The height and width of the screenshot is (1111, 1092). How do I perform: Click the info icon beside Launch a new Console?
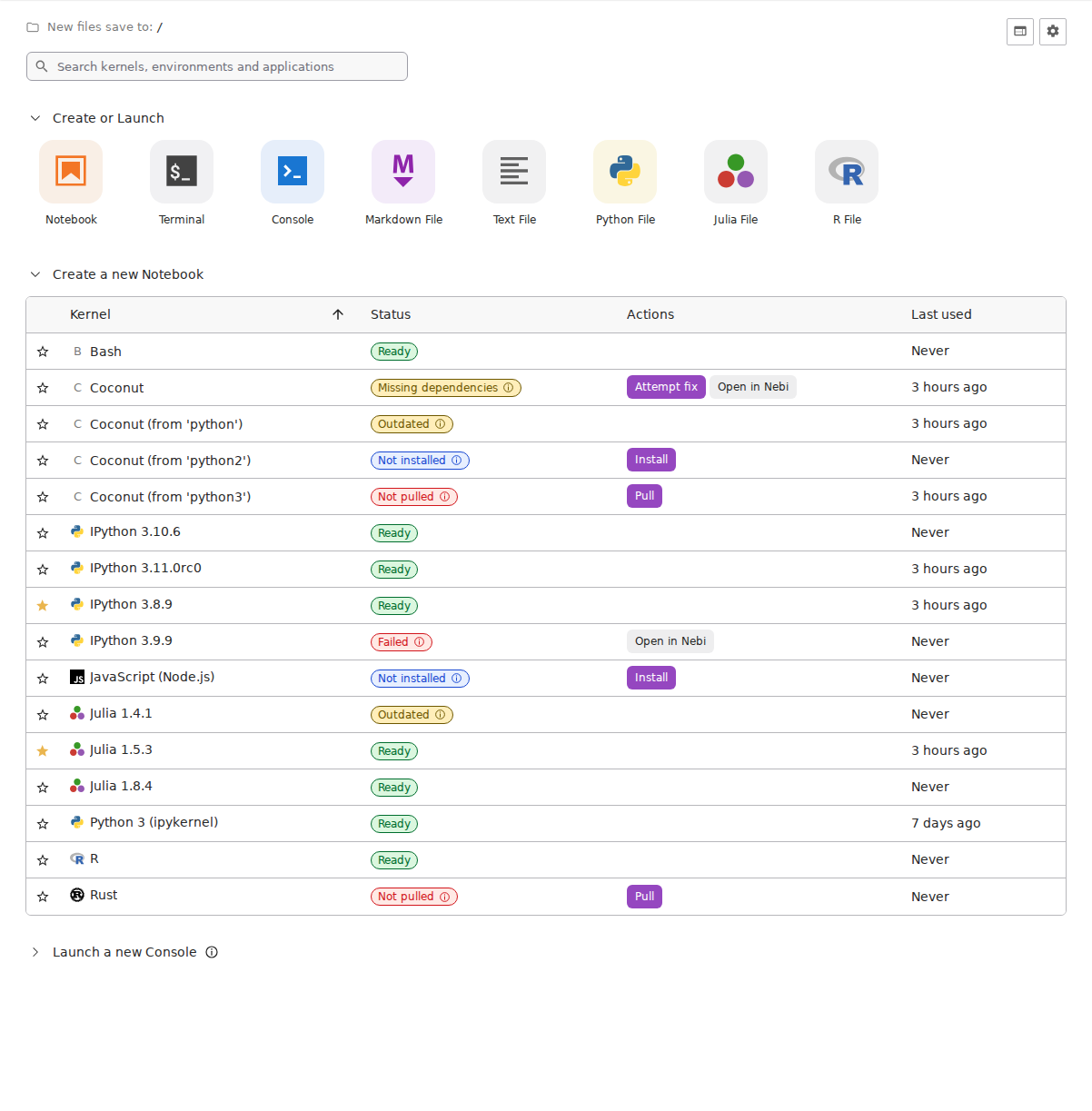pos(212,952)
